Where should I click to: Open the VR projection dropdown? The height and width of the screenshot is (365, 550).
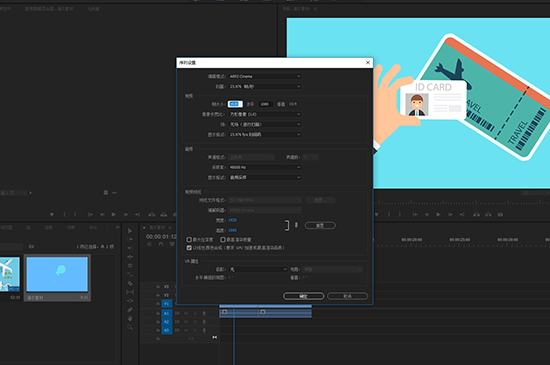pos(258,269)
